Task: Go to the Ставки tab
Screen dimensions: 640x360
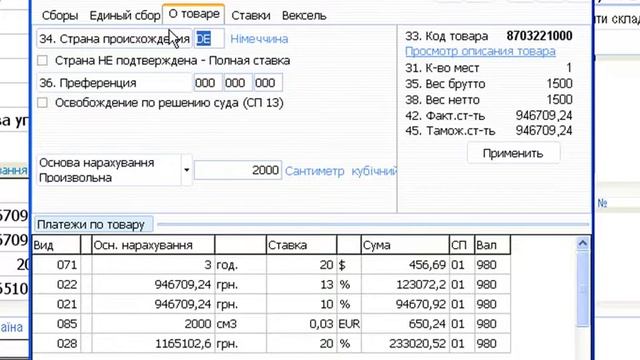Action: click(x=251, y=16)
